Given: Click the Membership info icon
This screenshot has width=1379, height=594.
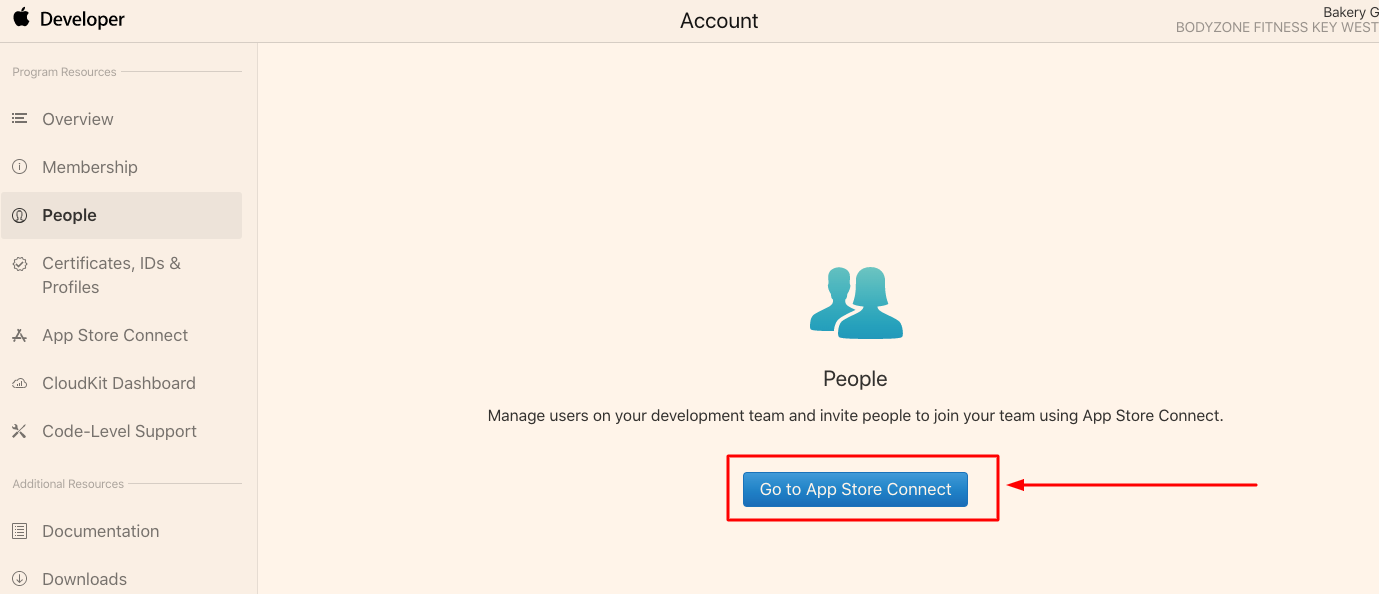Looking at the screenshot, I should click(x=19, y=167).
